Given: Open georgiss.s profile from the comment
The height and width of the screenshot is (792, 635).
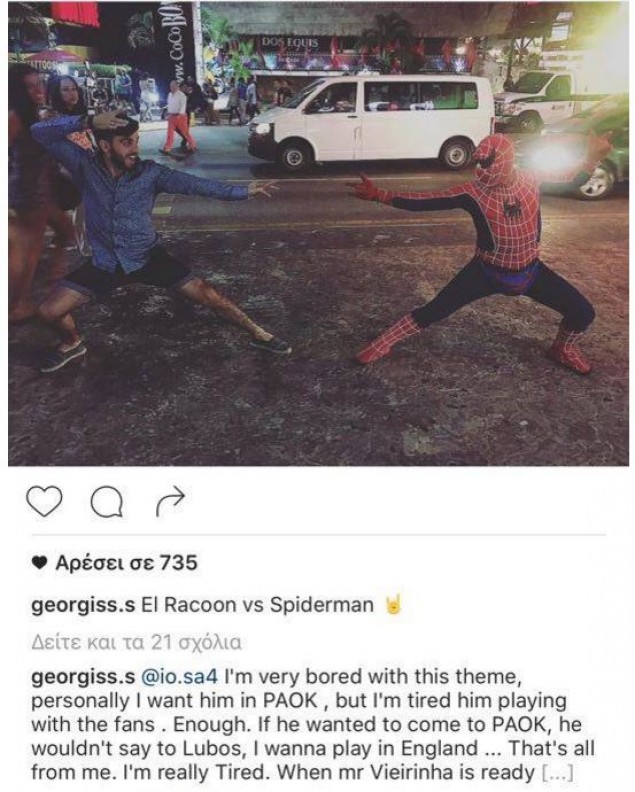Looking at the screenshot, I should [x=83, y=677].
